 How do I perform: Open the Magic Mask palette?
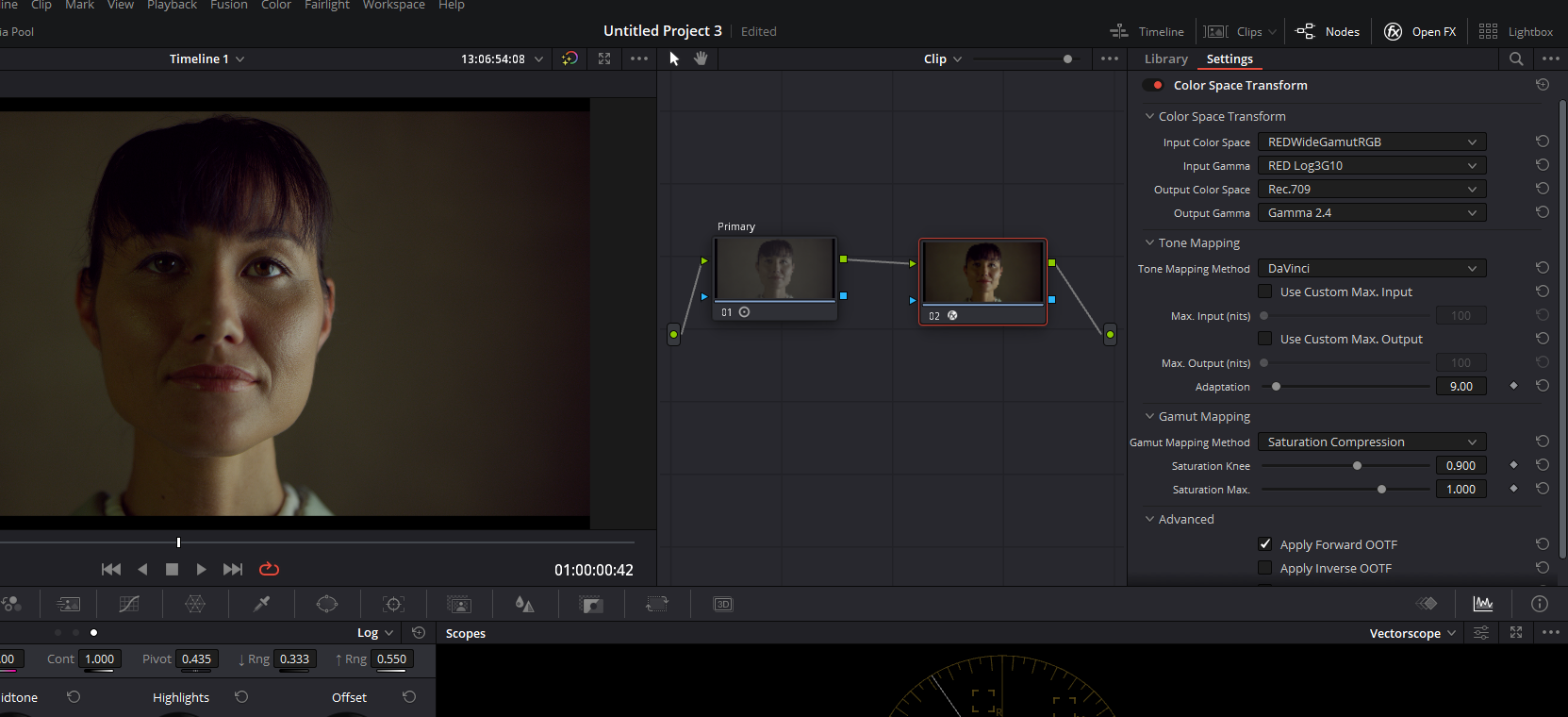pyautogui.click(x=459, y=604)
